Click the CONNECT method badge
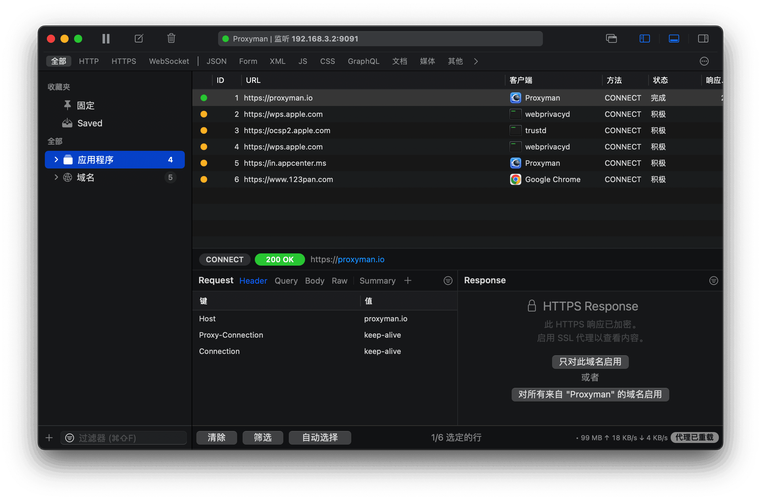 [x=225, y=260]
